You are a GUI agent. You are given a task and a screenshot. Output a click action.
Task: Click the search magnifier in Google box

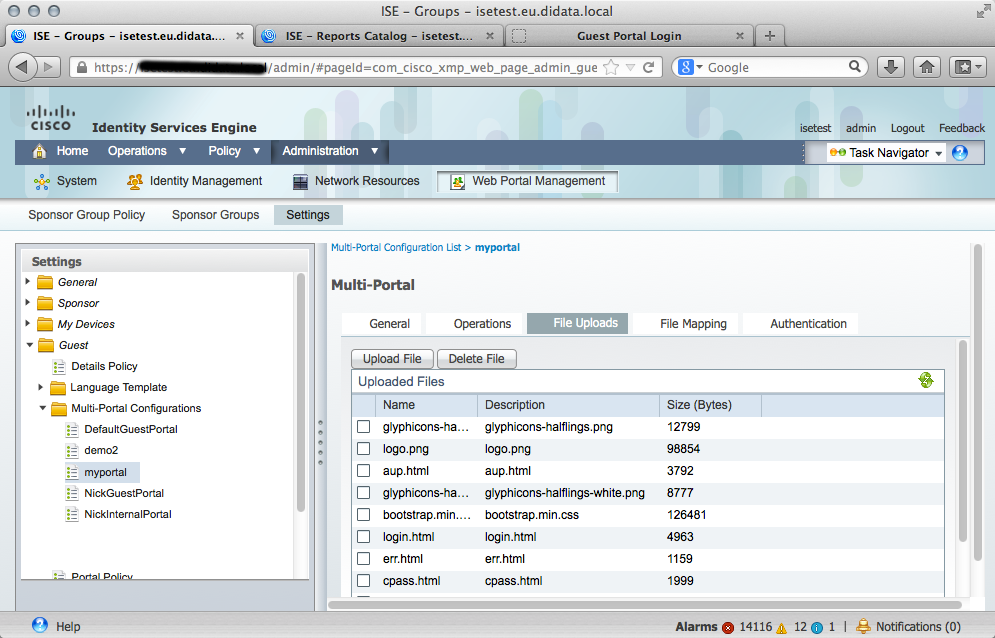(x=855, y=67)
